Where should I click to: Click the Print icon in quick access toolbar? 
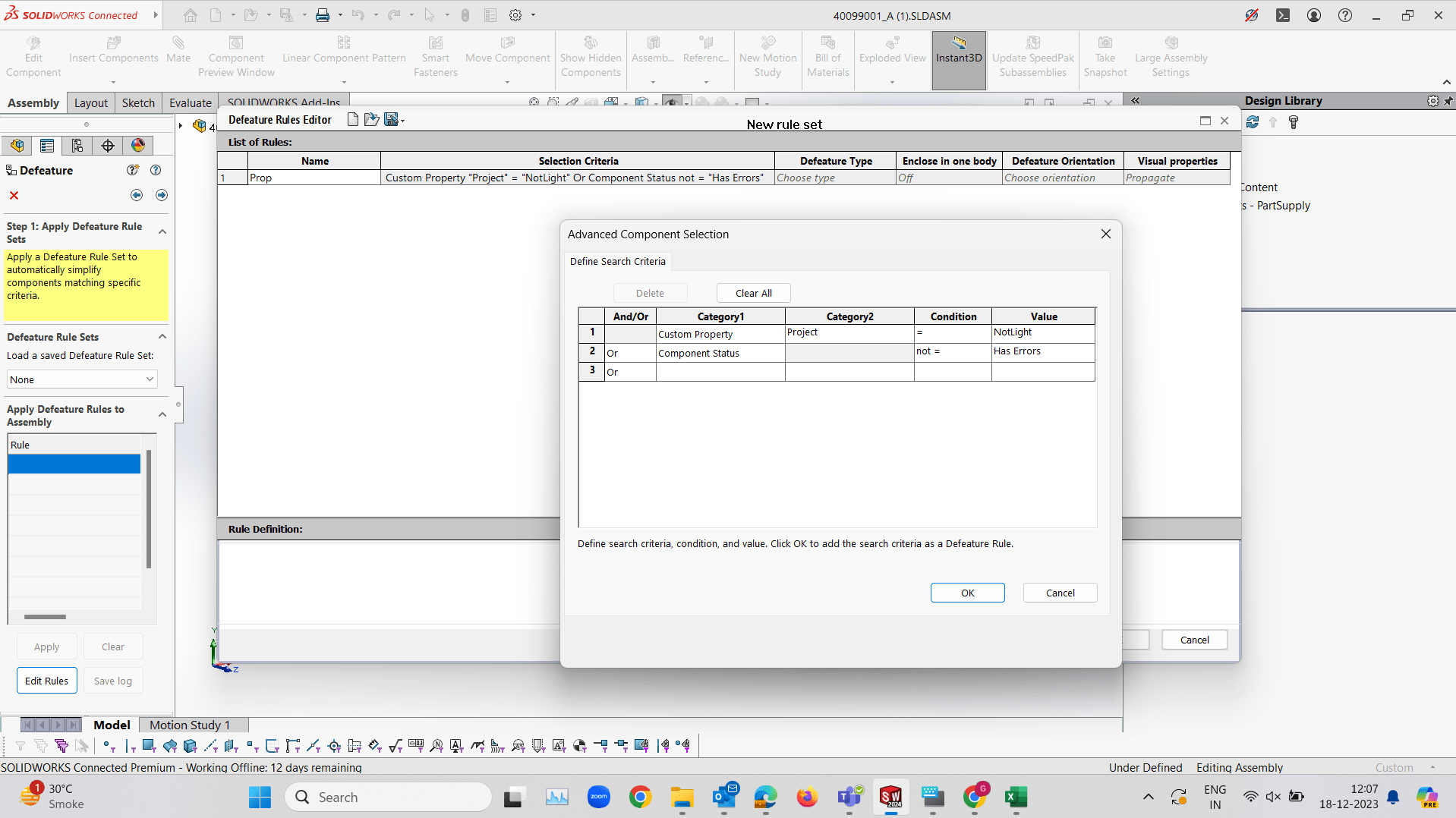pyautogui.click(x=323, y=15)
